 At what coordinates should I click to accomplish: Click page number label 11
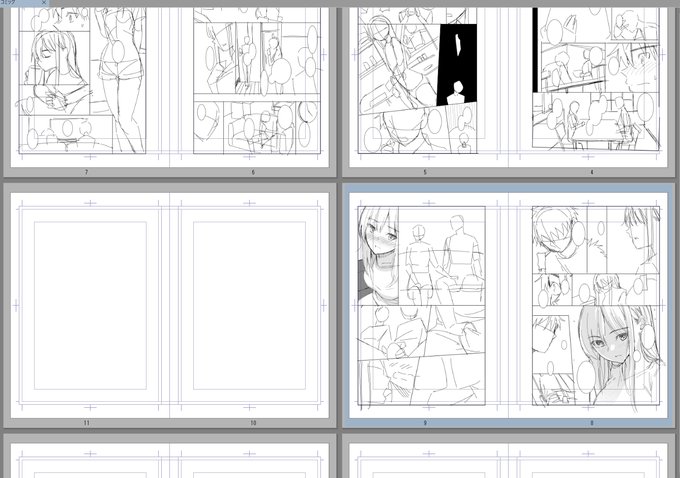coord(87,423)
